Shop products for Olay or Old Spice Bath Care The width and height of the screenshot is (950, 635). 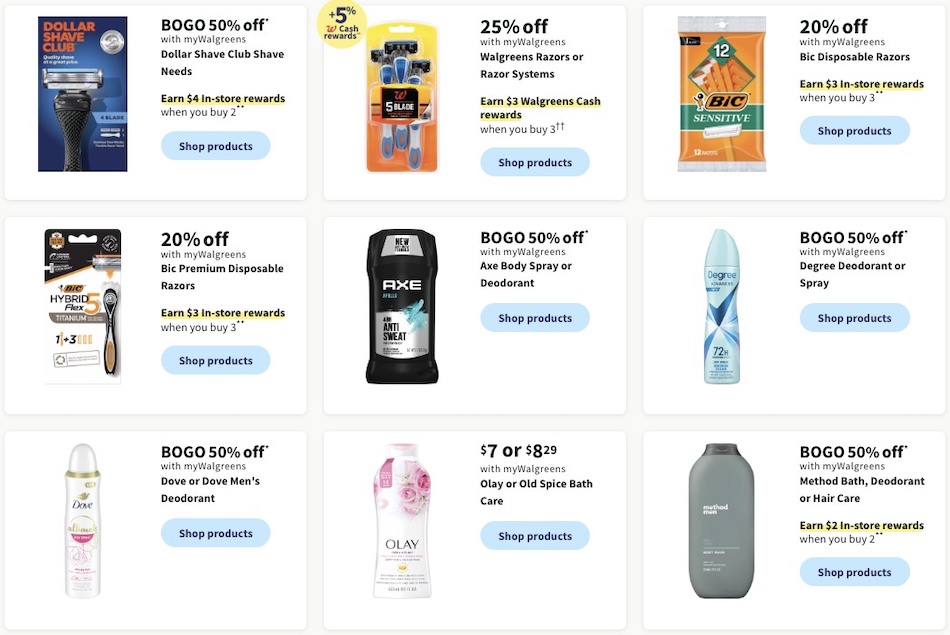pos(535,535)
